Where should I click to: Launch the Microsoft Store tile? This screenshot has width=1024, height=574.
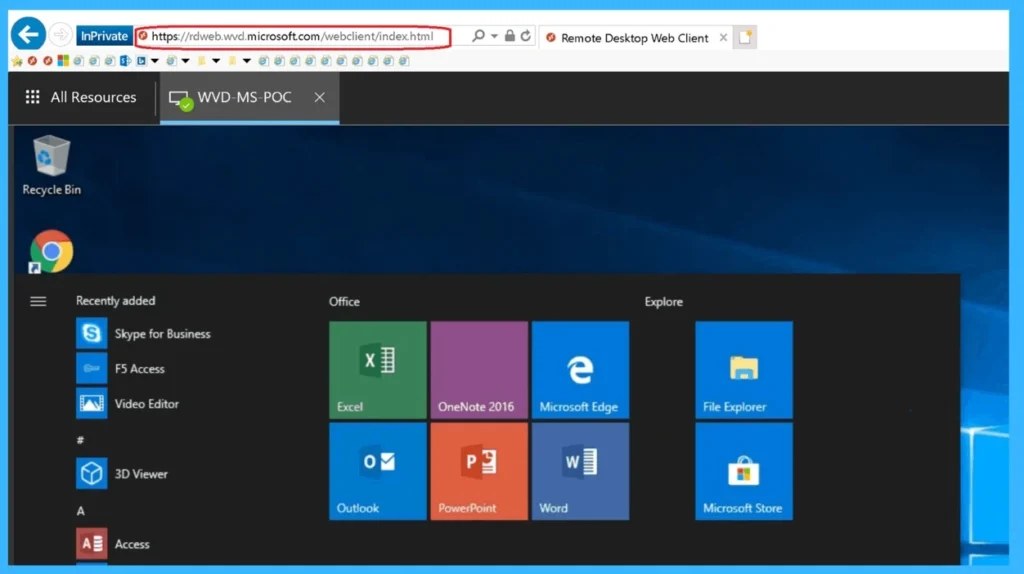tap(744, 471)
